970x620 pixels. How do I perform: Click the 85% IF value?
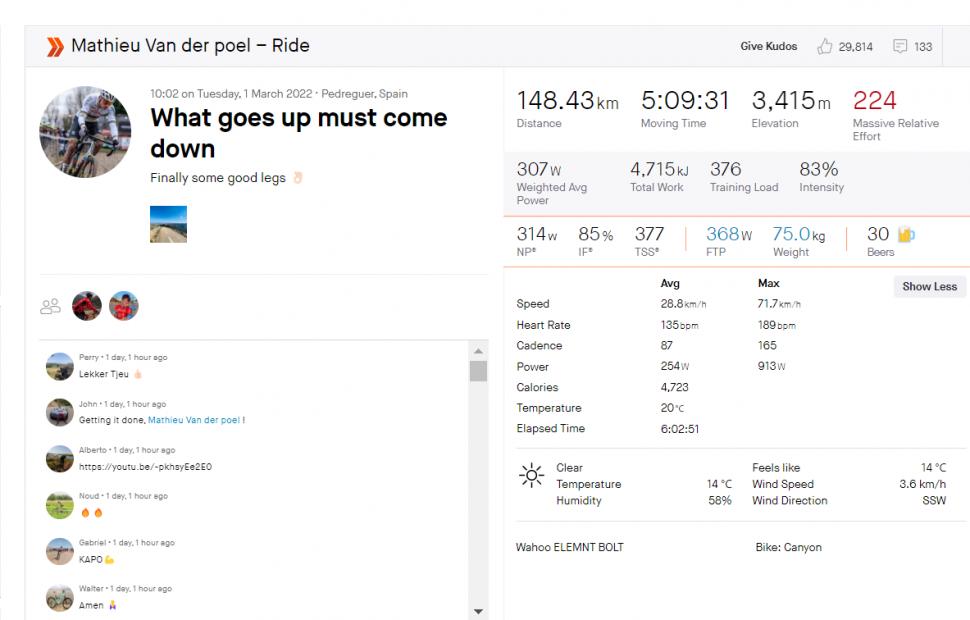click(x=596, y=234)
